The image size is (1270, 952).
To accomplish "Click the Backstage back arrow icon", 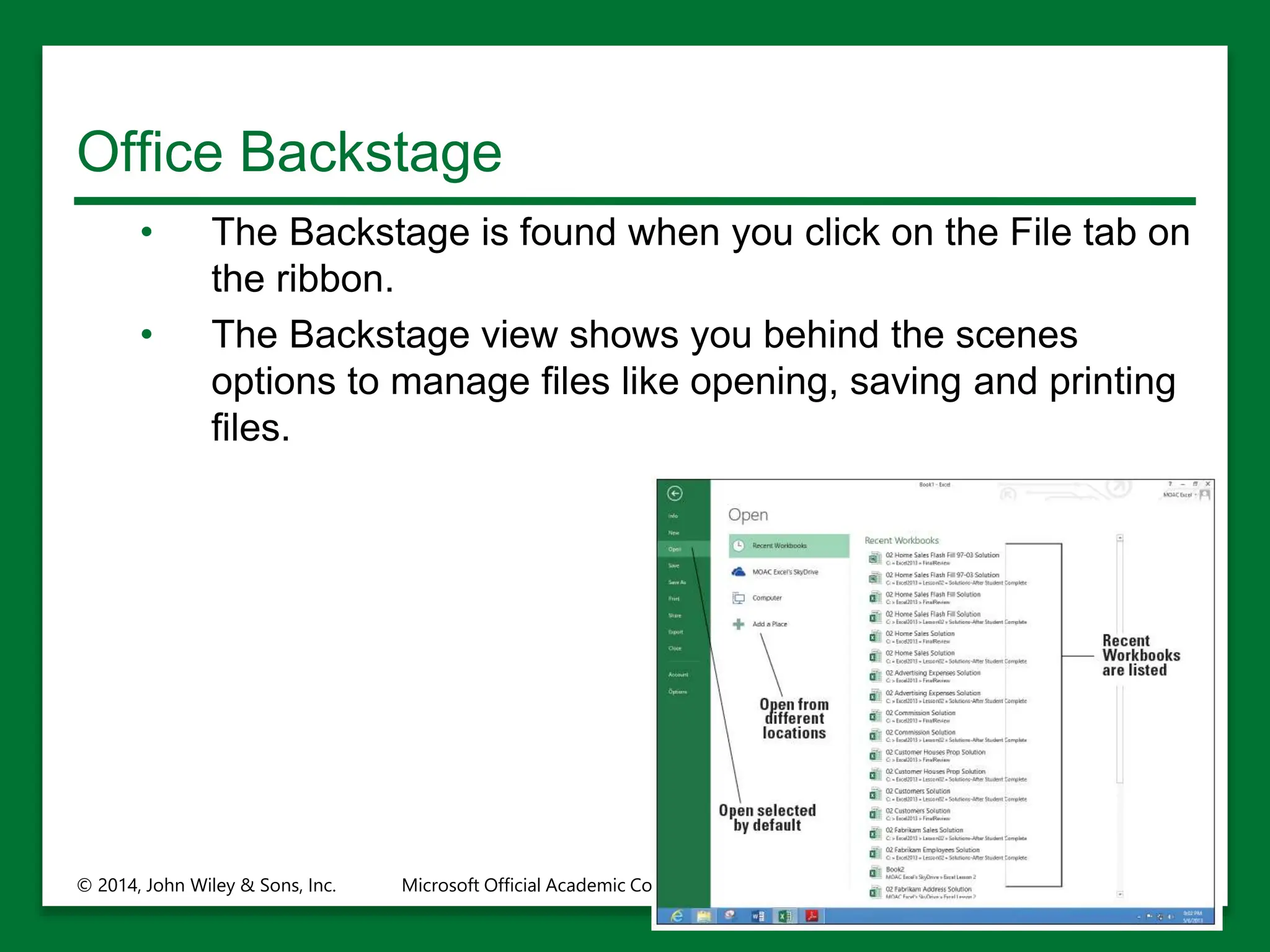I will click(675, 493).
